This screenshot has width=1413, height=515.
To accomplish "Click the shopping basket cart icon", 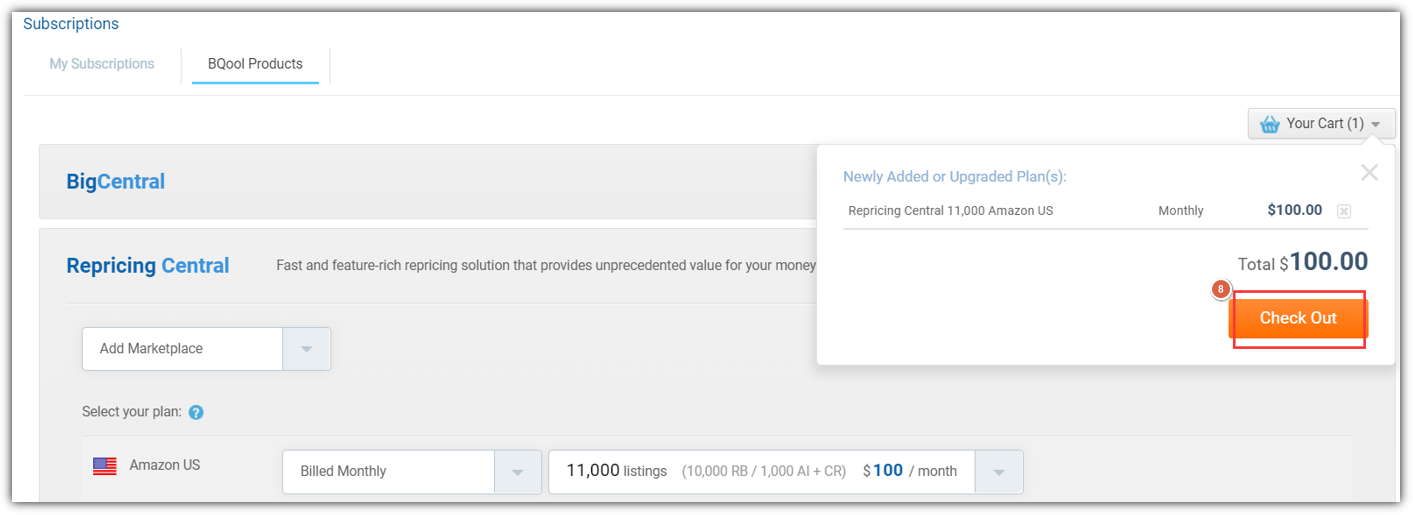I will [1270, 124].
